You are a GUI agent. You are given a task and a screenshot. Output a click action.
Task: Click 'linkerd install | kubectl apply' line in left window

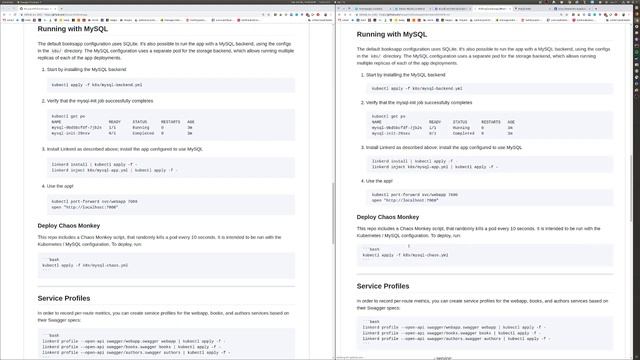coord(94,164)
